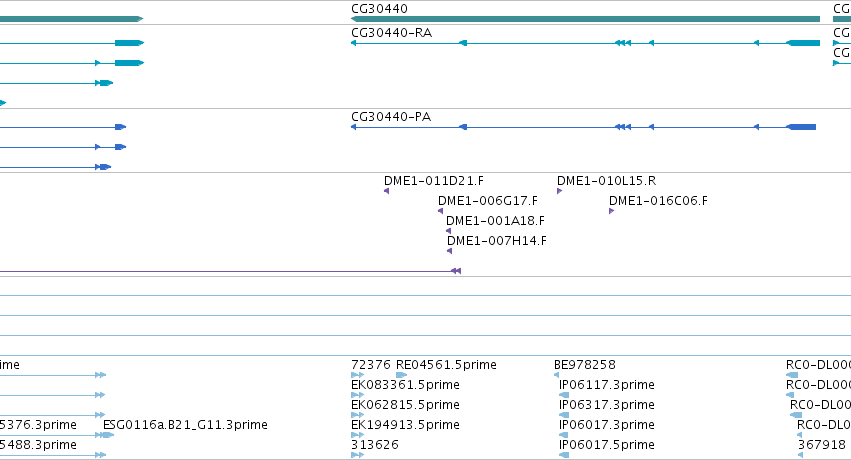
Task: Select the IP06017.5prime EST feature
Action: click(563, 455)
